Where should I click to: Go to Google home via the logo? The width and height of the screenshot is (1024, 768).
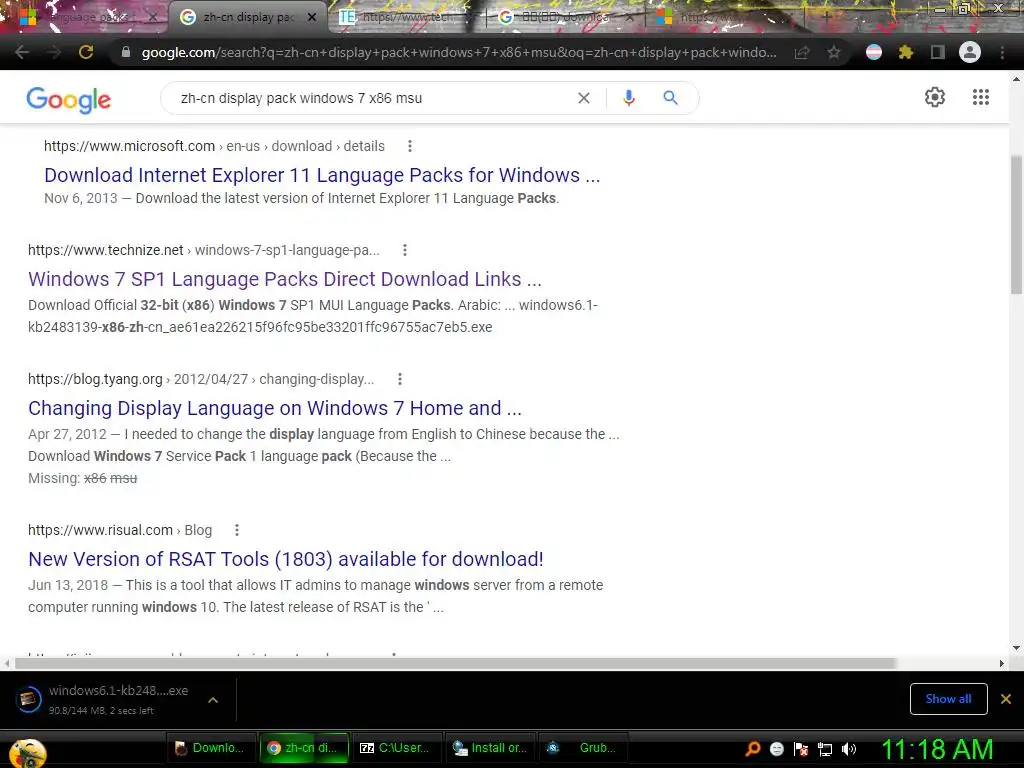point(69,99)
